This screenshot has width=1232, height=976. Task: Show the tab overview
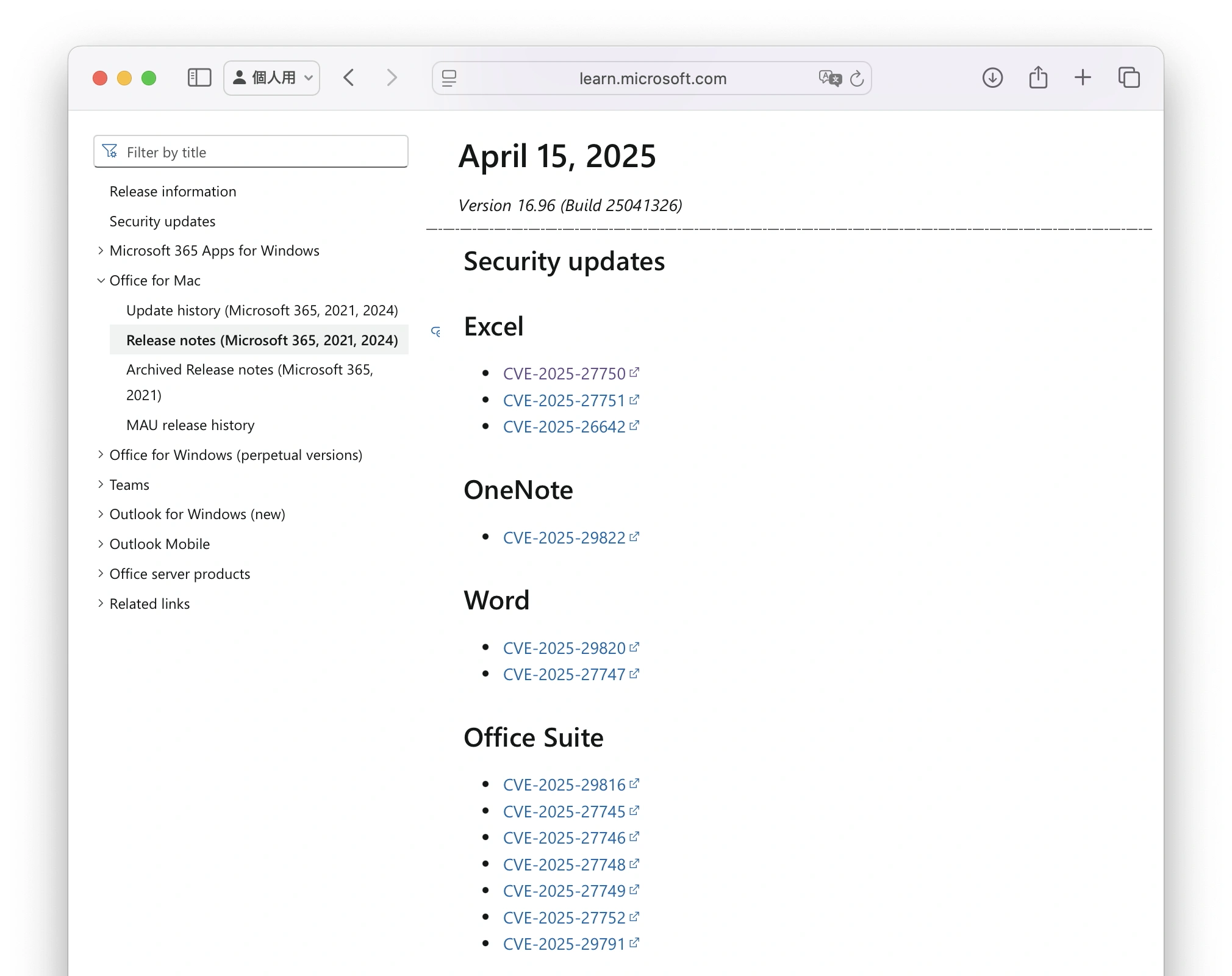coord(1129,78)
